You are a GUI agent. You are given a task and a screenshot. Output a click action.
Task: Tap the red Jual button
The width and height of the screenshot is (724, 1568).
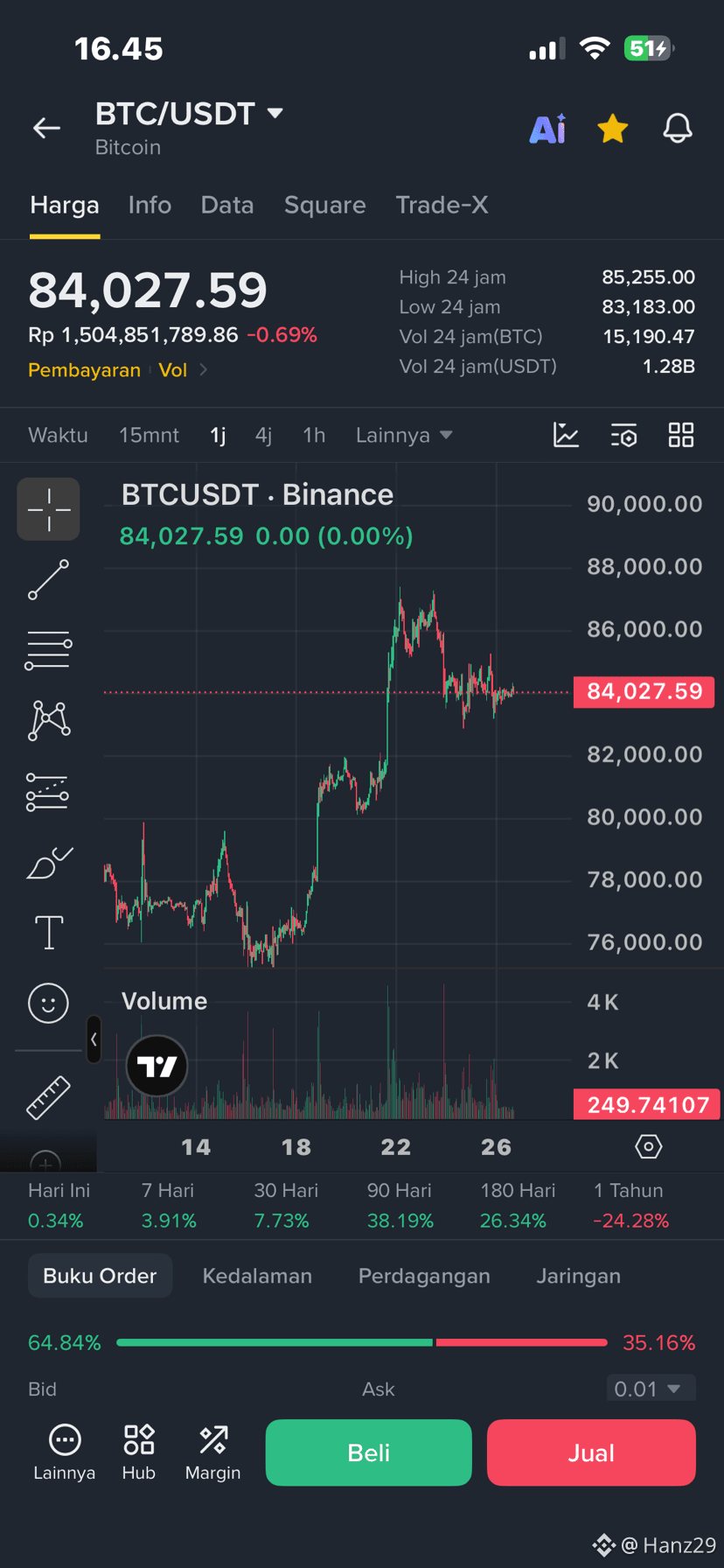[x=591, y=1452]
